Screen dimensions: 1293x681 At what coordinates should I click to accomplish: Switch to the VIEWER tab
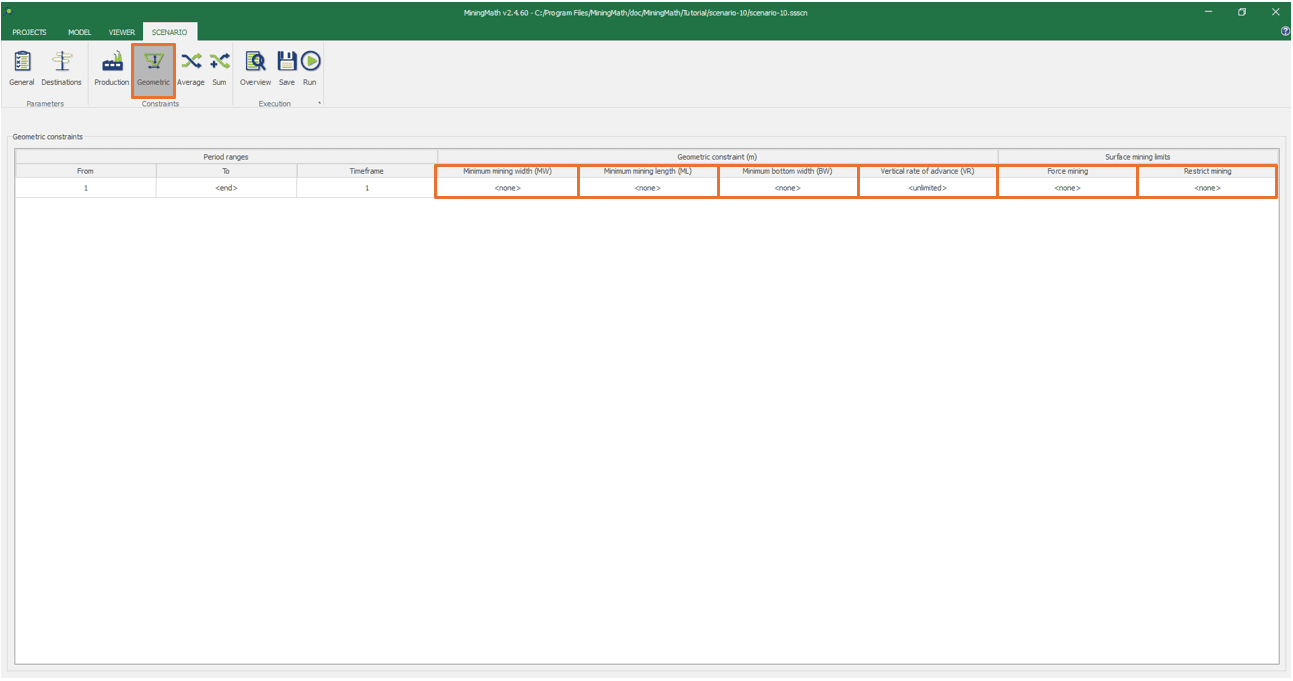click(x=121, y=32)
